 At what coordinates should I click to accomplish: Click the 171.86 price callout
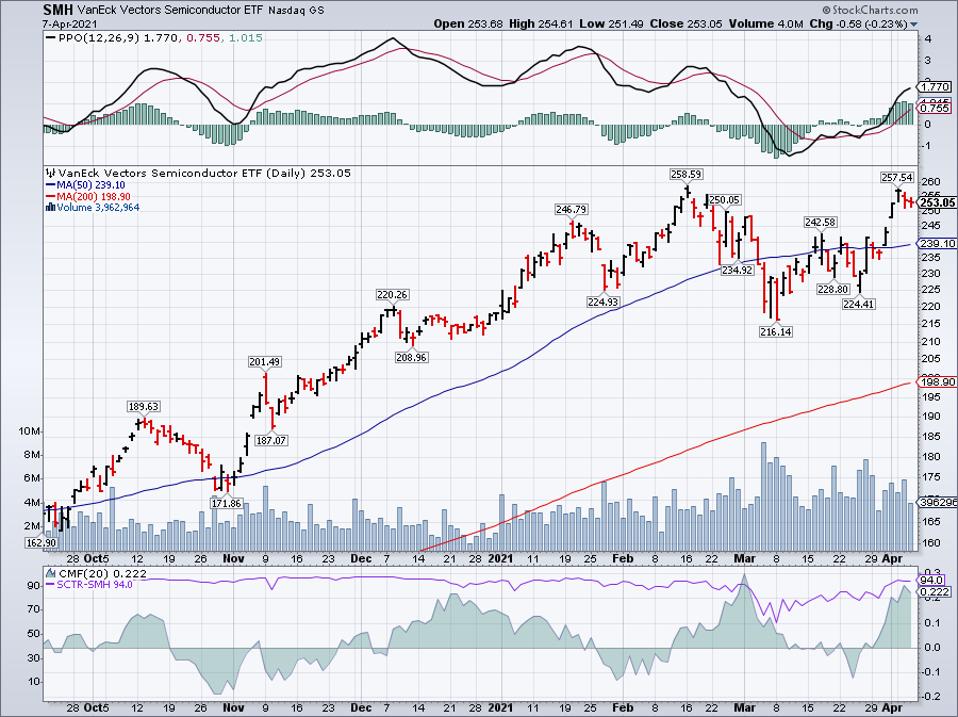[x=227, y=503]
